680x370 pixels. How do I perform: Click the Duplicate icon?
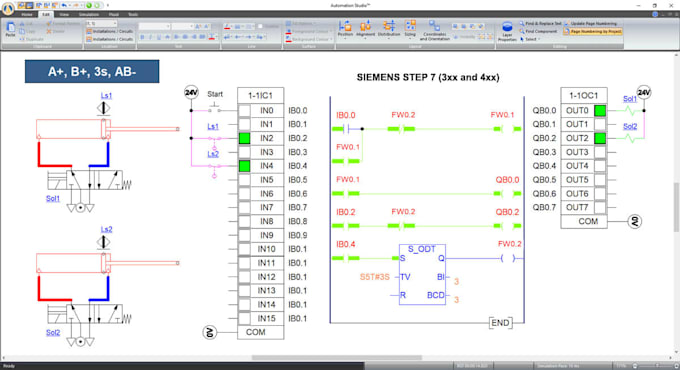tap(22, 39)
